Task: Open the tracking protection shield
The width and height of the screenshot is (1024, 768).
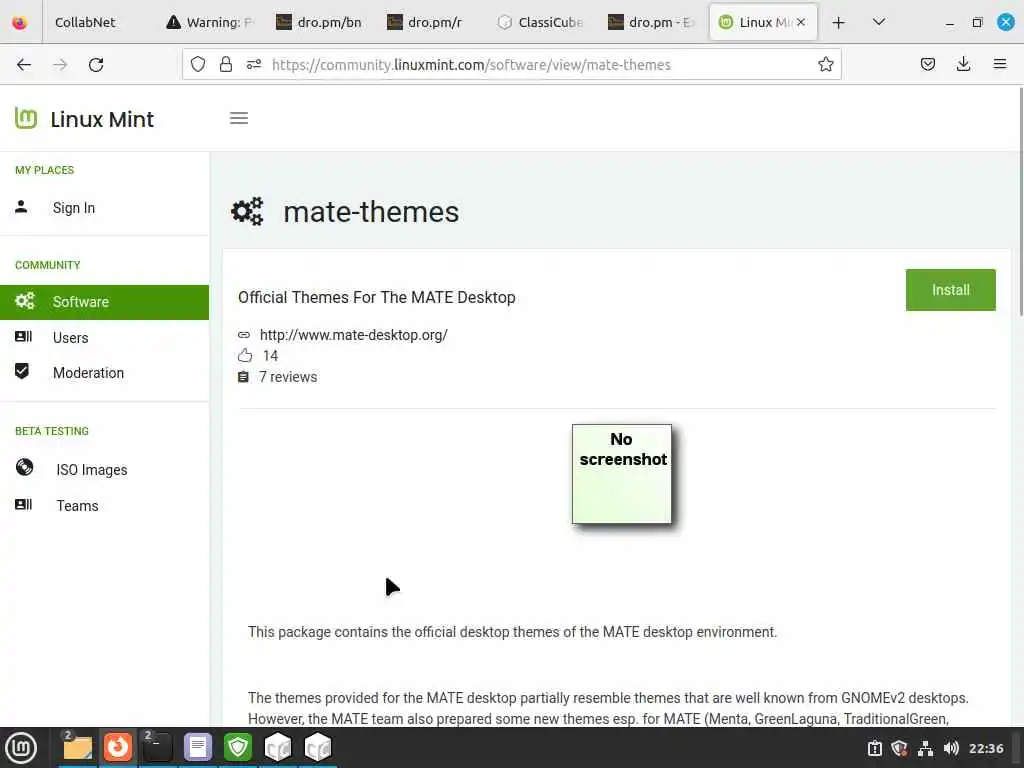Action: [198, 64]
